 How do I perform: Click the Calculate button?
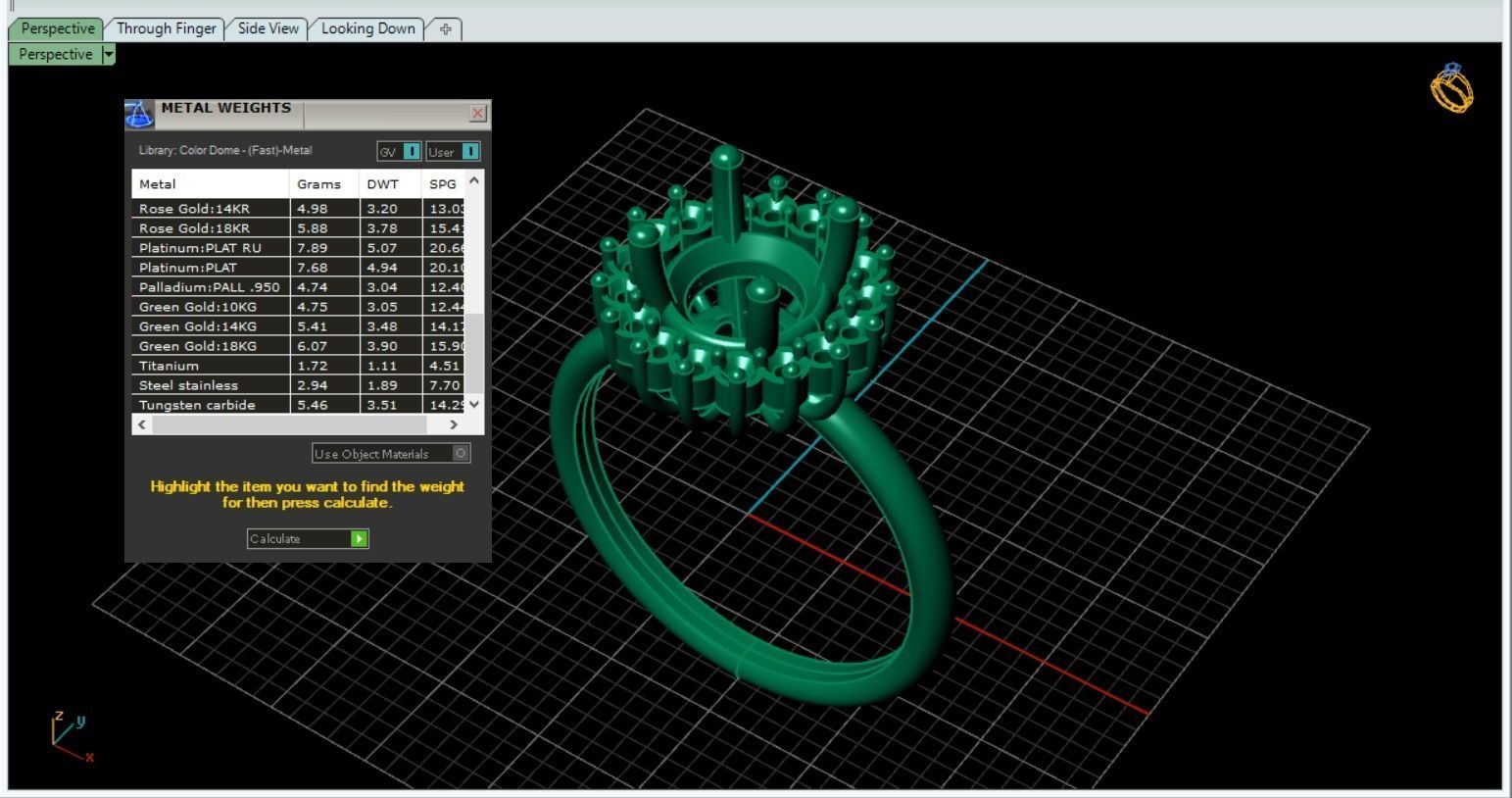308,539
